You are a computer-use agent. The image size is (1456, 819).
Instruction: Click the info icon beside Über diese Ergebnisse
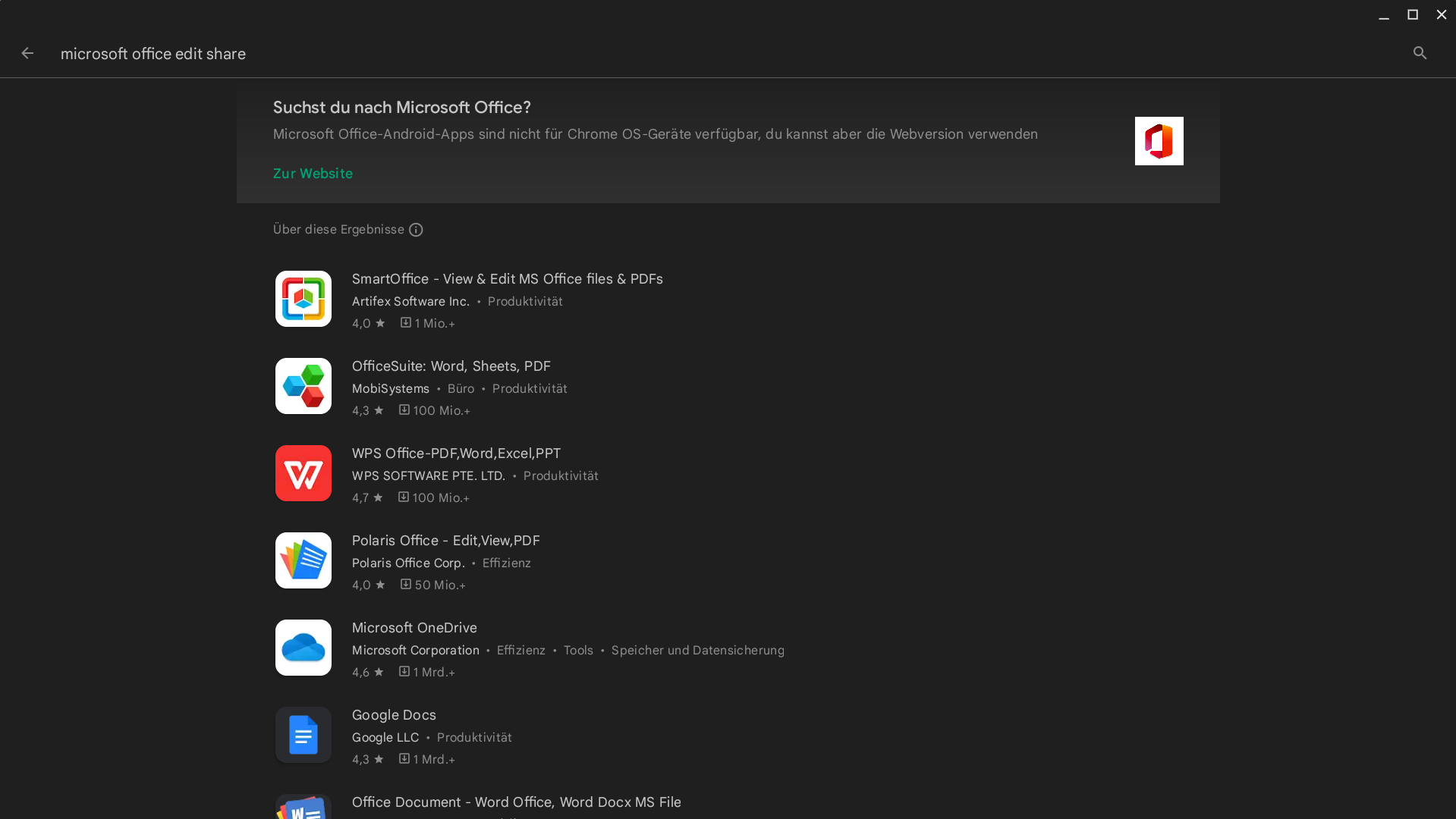point(416,230)
